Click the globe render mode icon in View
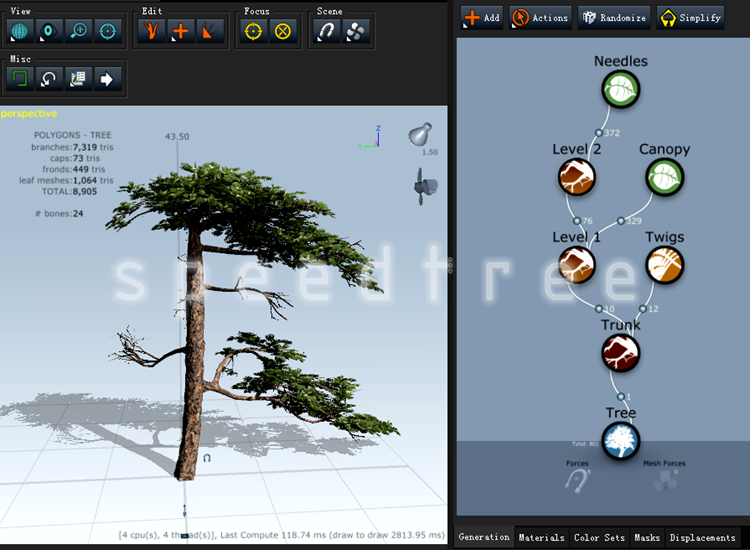Screen dimensions: 750x550 pyautogui.click(x=20, y=31)
